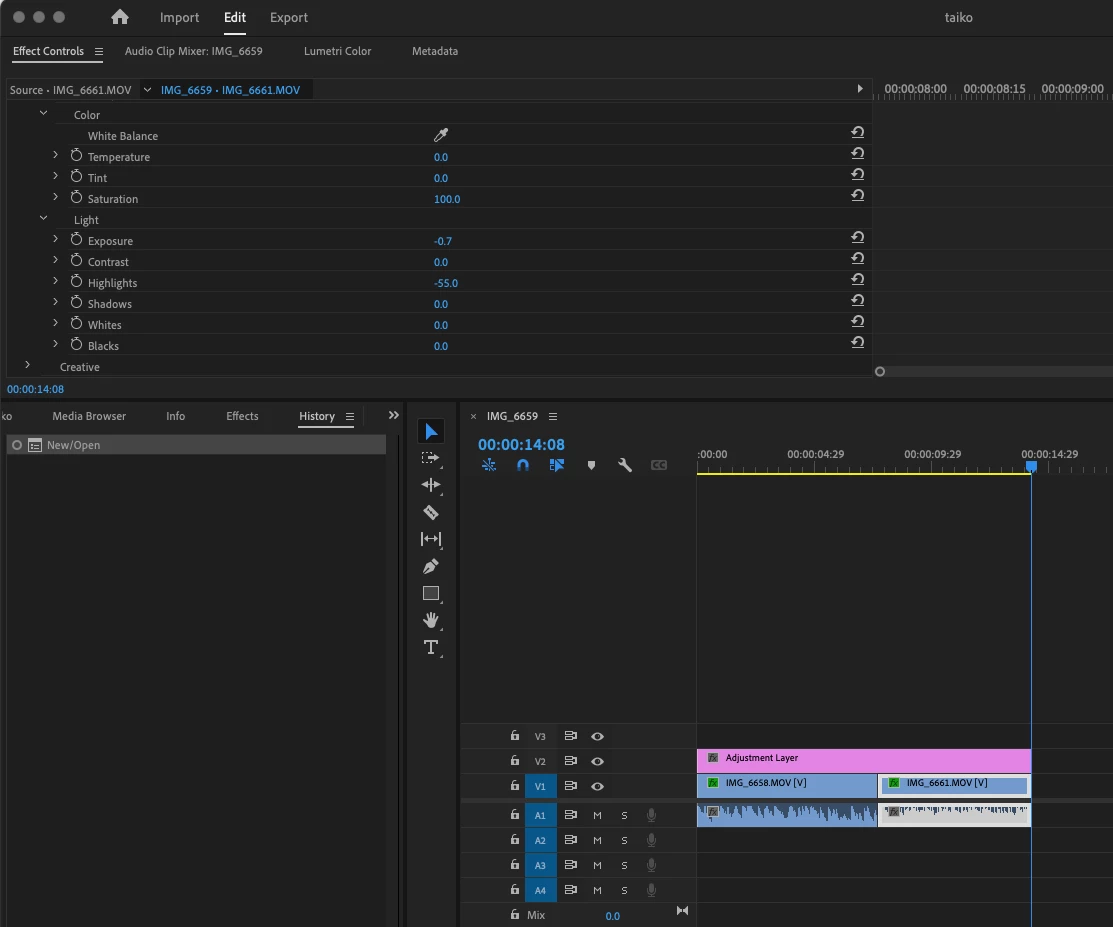Toggle Snap in timeline
1113x927 pixels.
click(x=523, y=465)
